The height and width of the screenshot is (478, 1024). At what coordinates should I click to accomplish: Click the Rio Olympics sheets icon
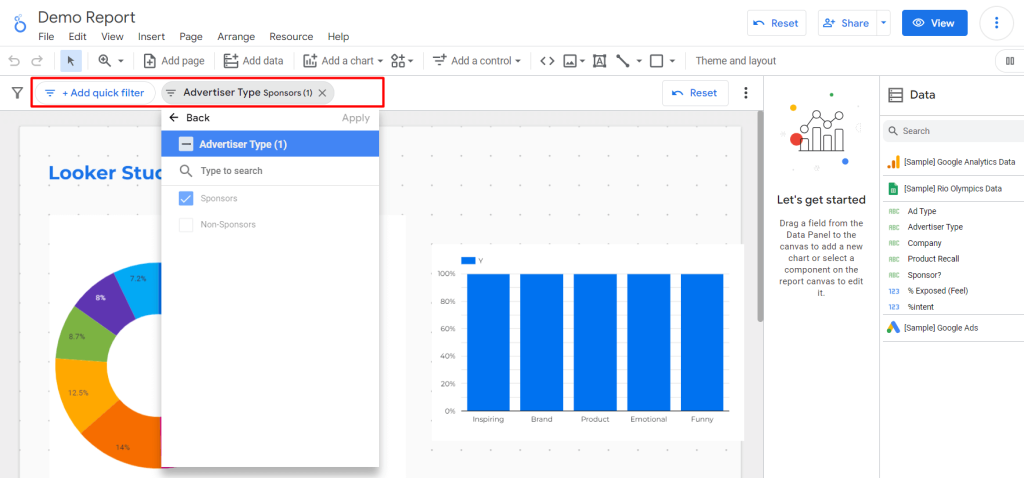893,188
